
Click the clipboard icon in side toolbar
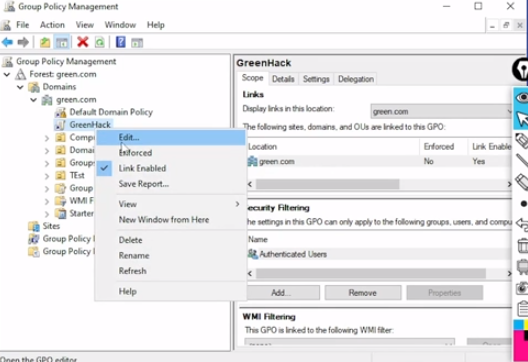523,309
